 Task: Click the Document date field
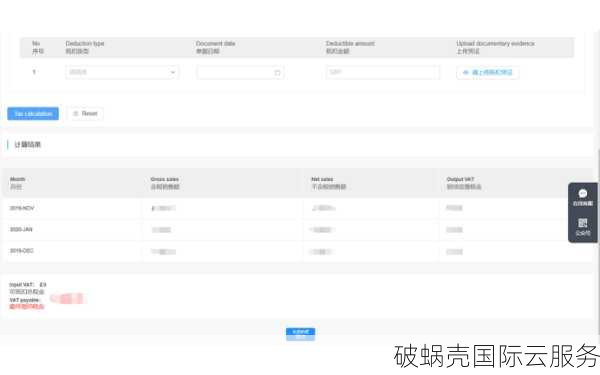[x=240, y=72]
